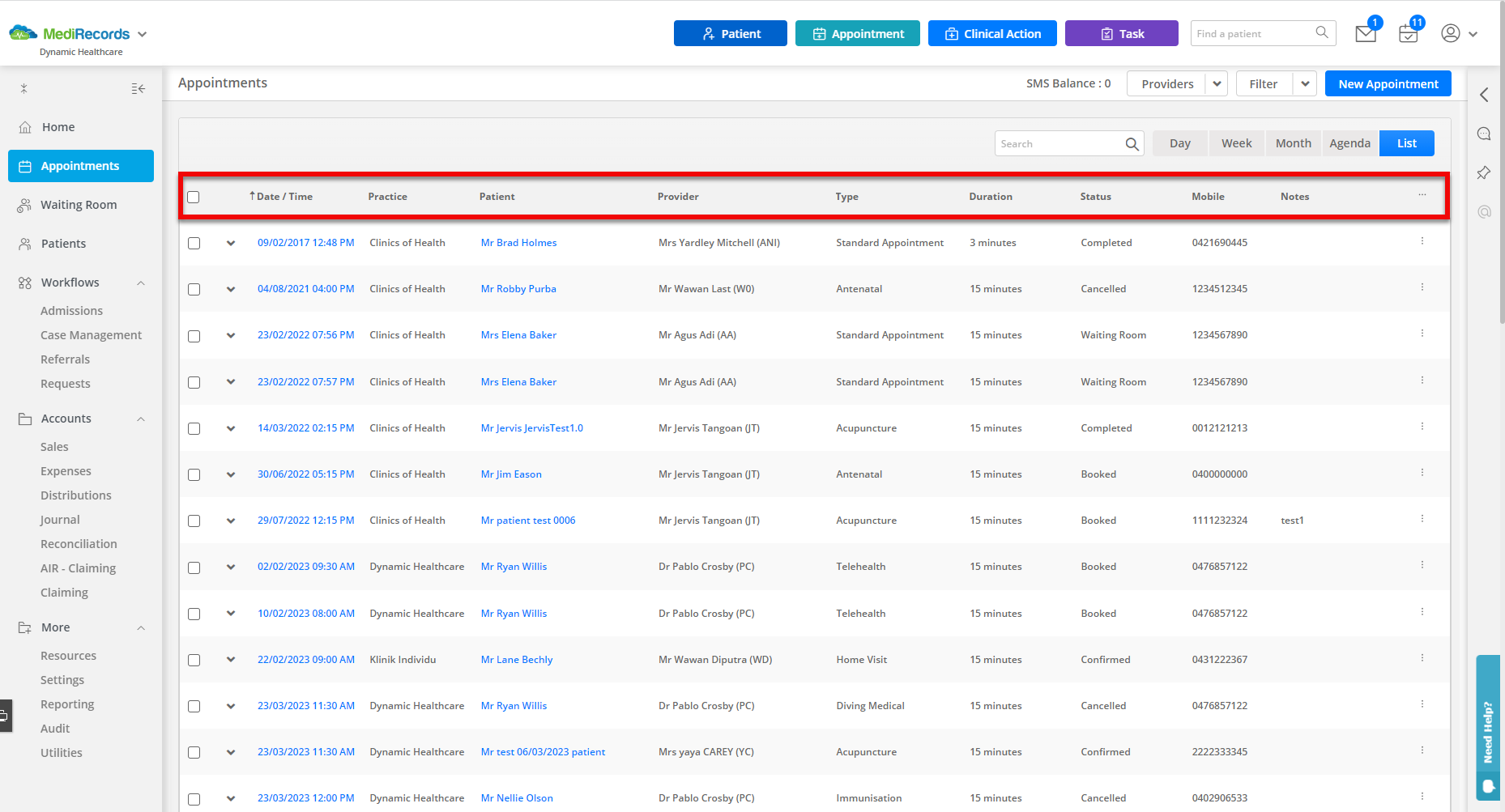Go to Home in sidebar
1505x812 pixels.
coord(58,127)
